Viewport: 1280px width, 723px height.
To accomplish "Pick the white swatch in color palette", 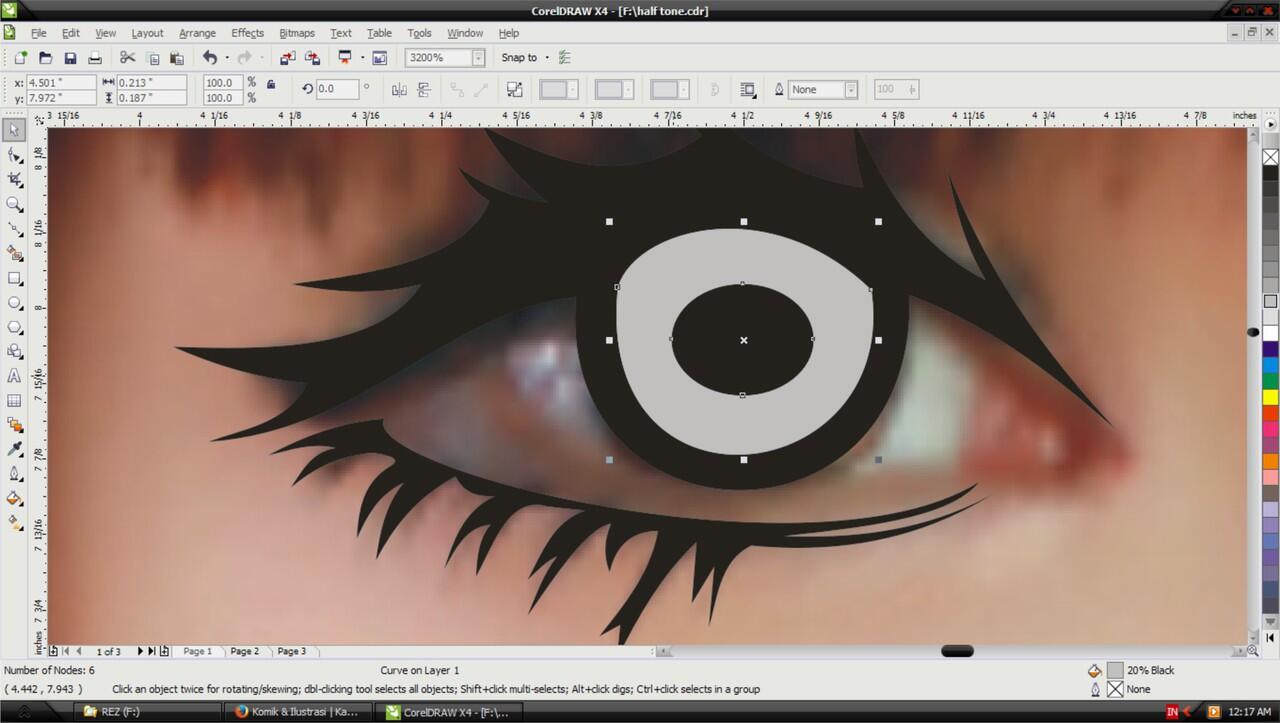I will 1270,333.
